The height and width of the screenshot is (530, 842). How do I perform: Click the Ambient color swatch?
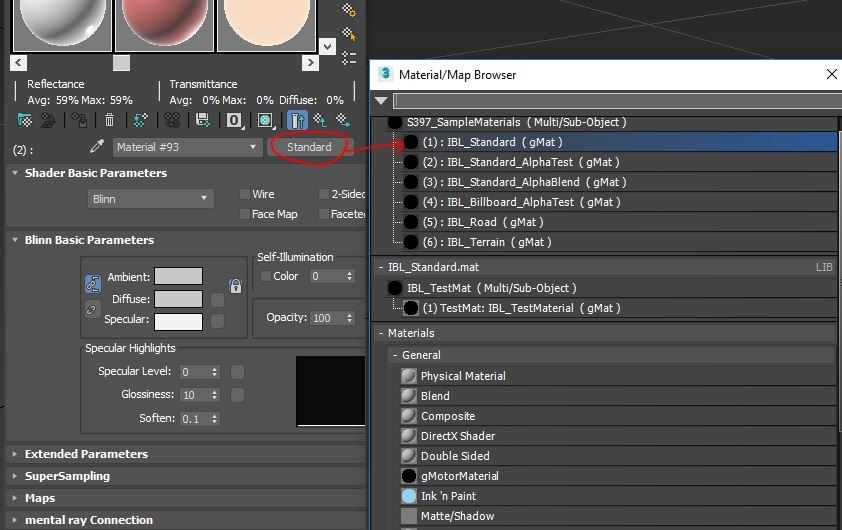point(178,276)
